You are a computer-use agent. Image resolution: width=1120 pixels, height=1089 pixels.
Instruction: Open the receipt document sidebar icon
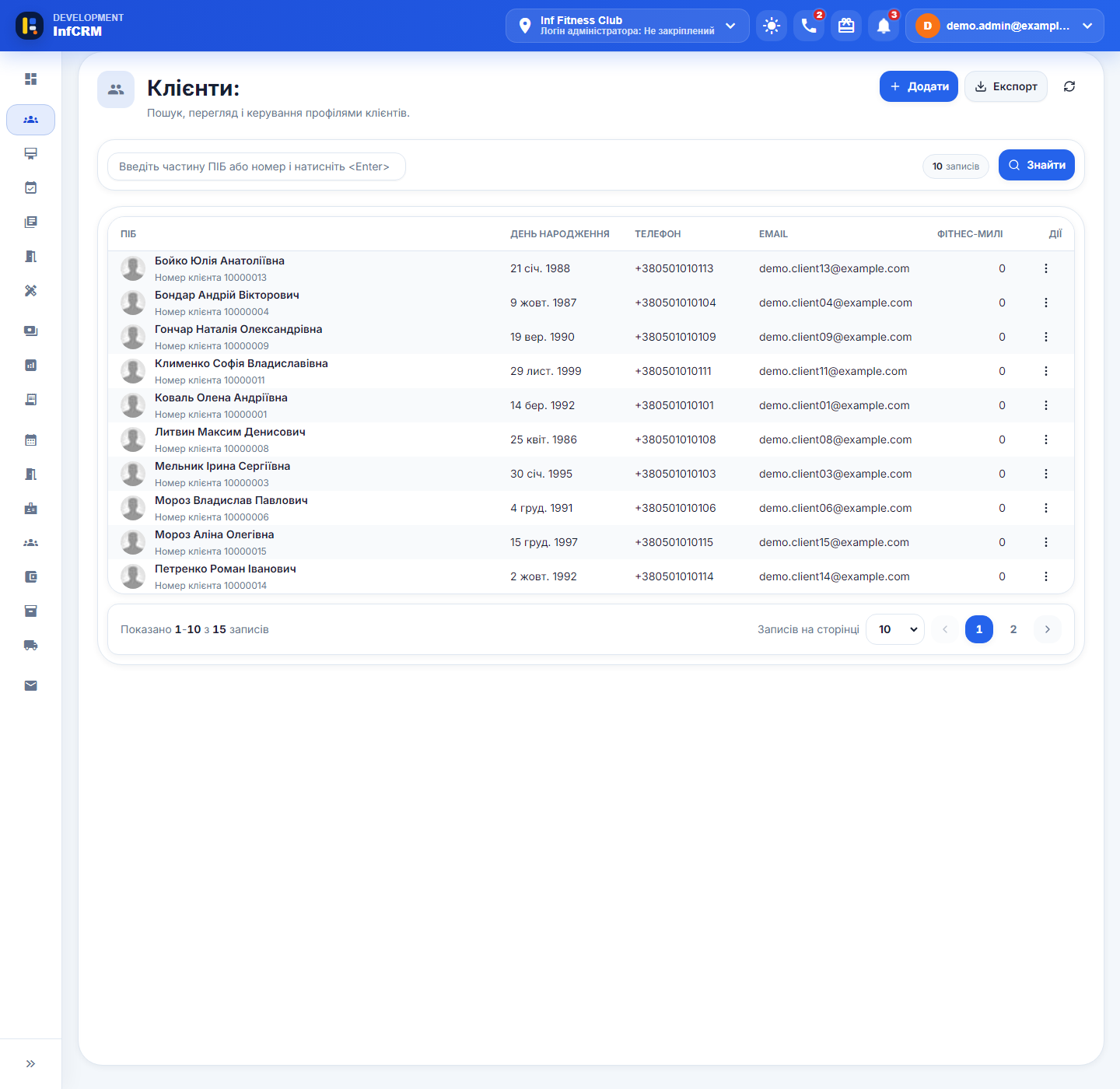coord(30,400)
